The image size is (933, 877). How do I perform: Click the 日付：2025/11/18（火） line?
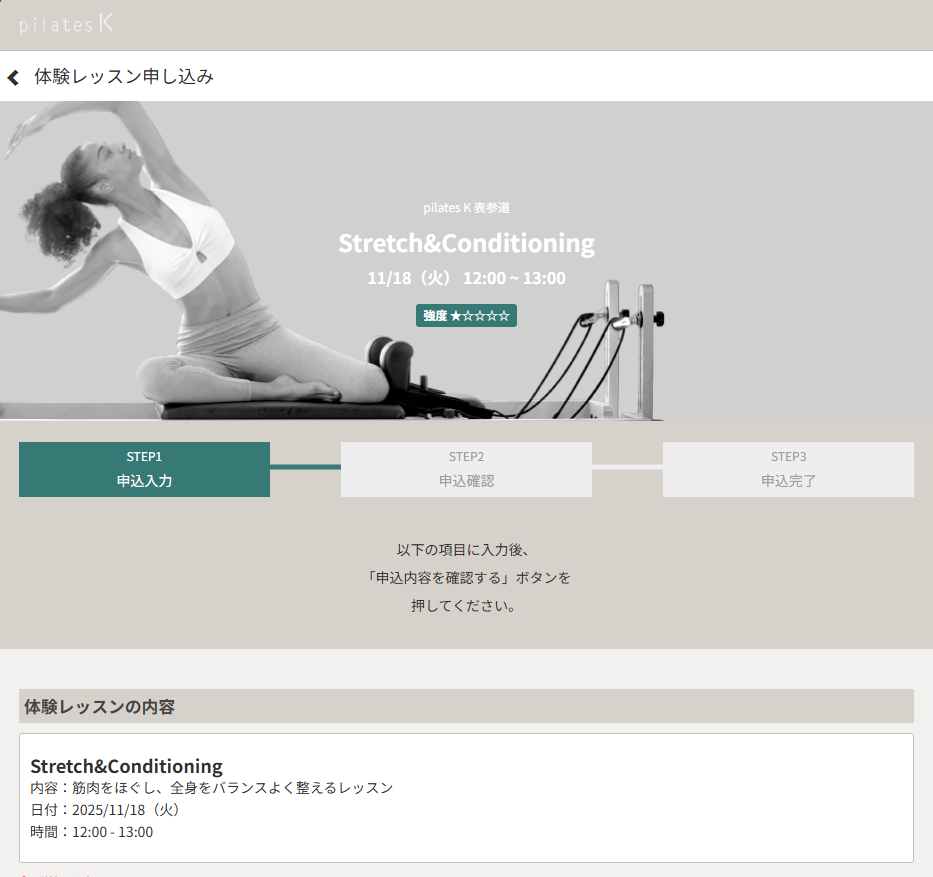(105, 810)
